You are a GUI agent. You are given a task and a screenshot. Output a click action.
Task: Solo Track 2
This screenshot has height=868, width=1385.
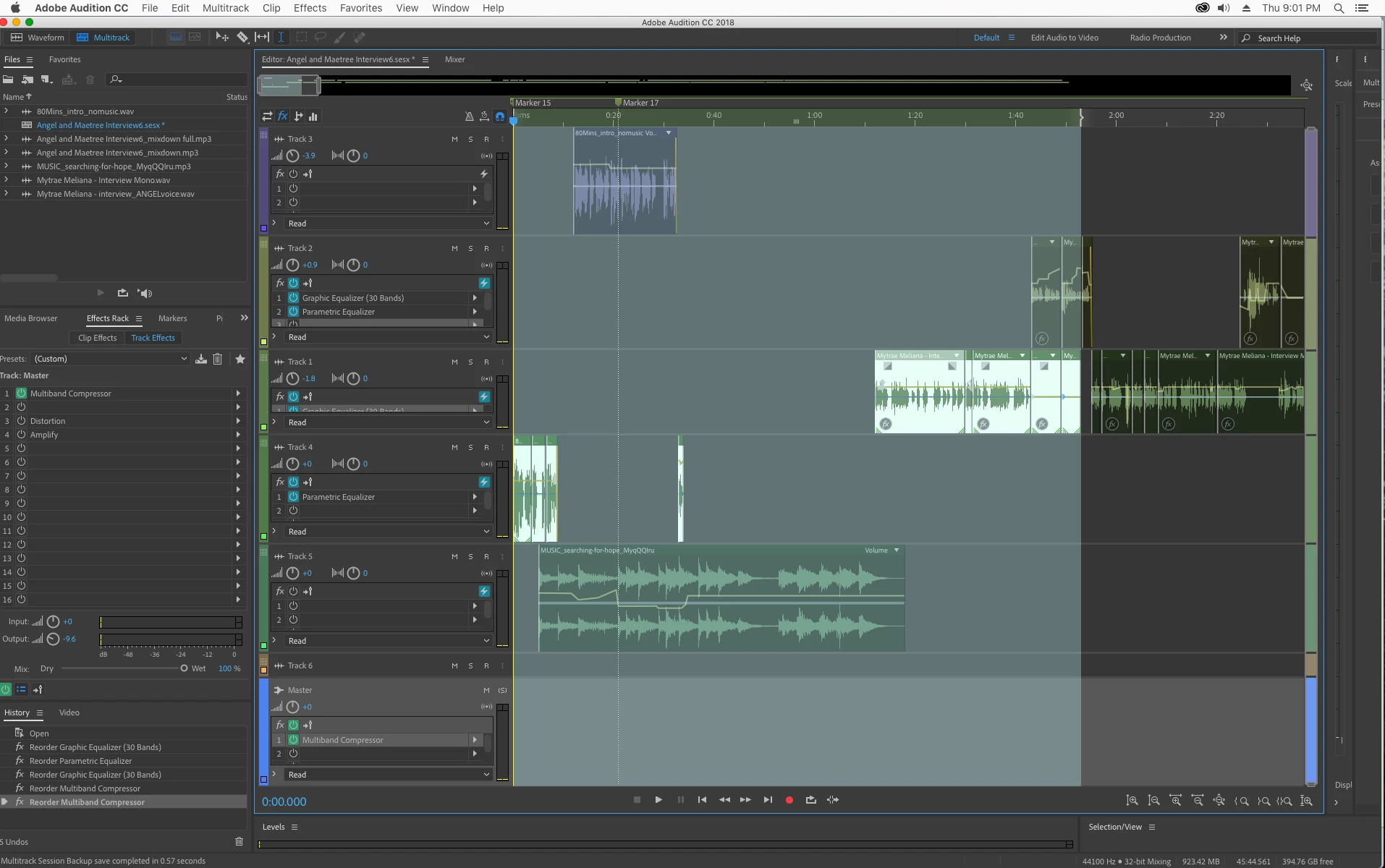click(x=470, y=248)
